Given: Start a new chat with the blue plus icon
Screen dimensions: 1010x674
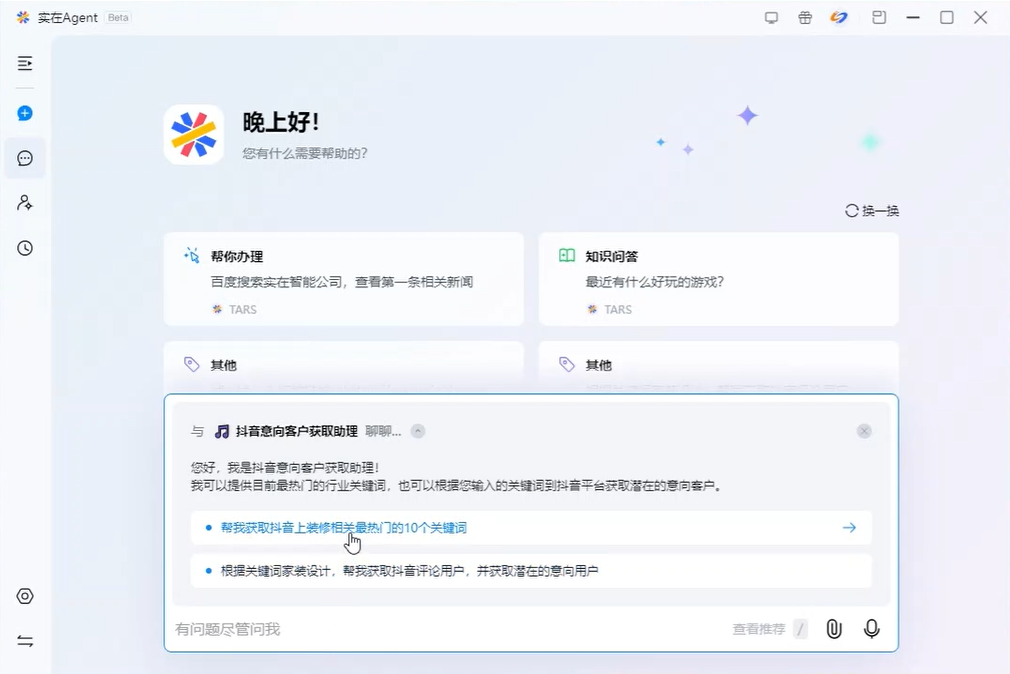Looking at the screenshot, I should point(24,113).
